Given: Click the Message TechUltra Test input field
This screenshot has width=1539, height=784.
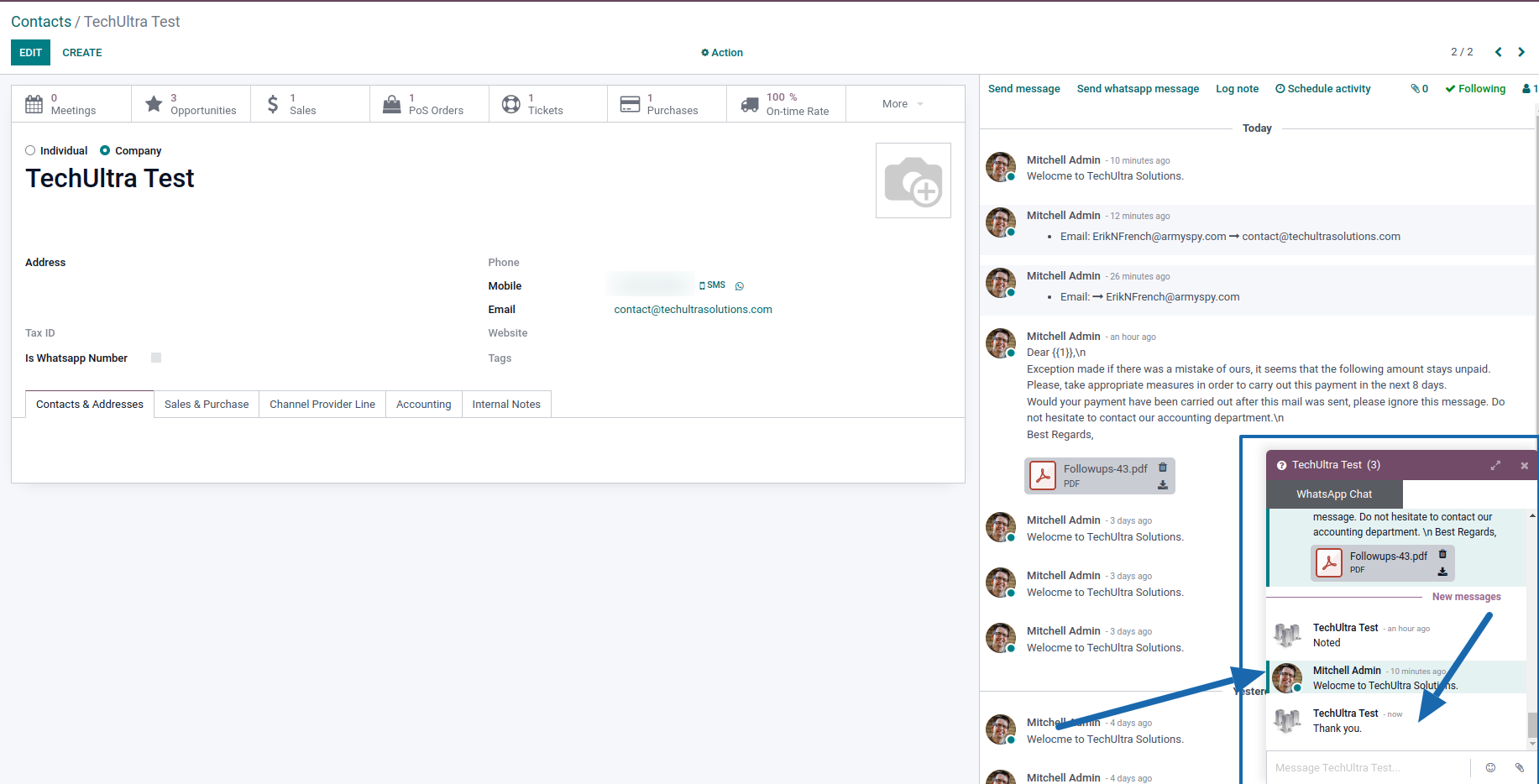Looking at the screenshot, I should click(x=1367, y=767).
